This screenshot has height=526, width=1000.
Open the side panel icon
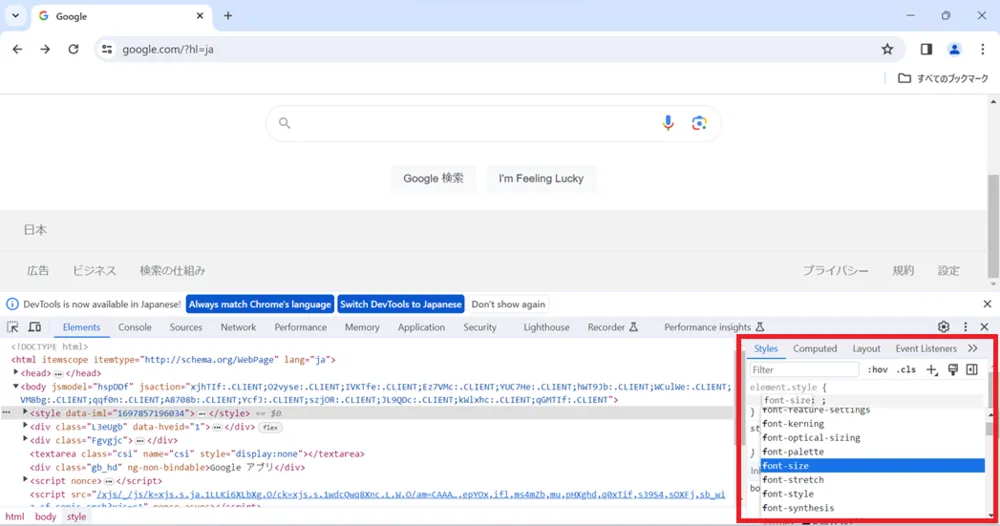(x=926, y=49)
